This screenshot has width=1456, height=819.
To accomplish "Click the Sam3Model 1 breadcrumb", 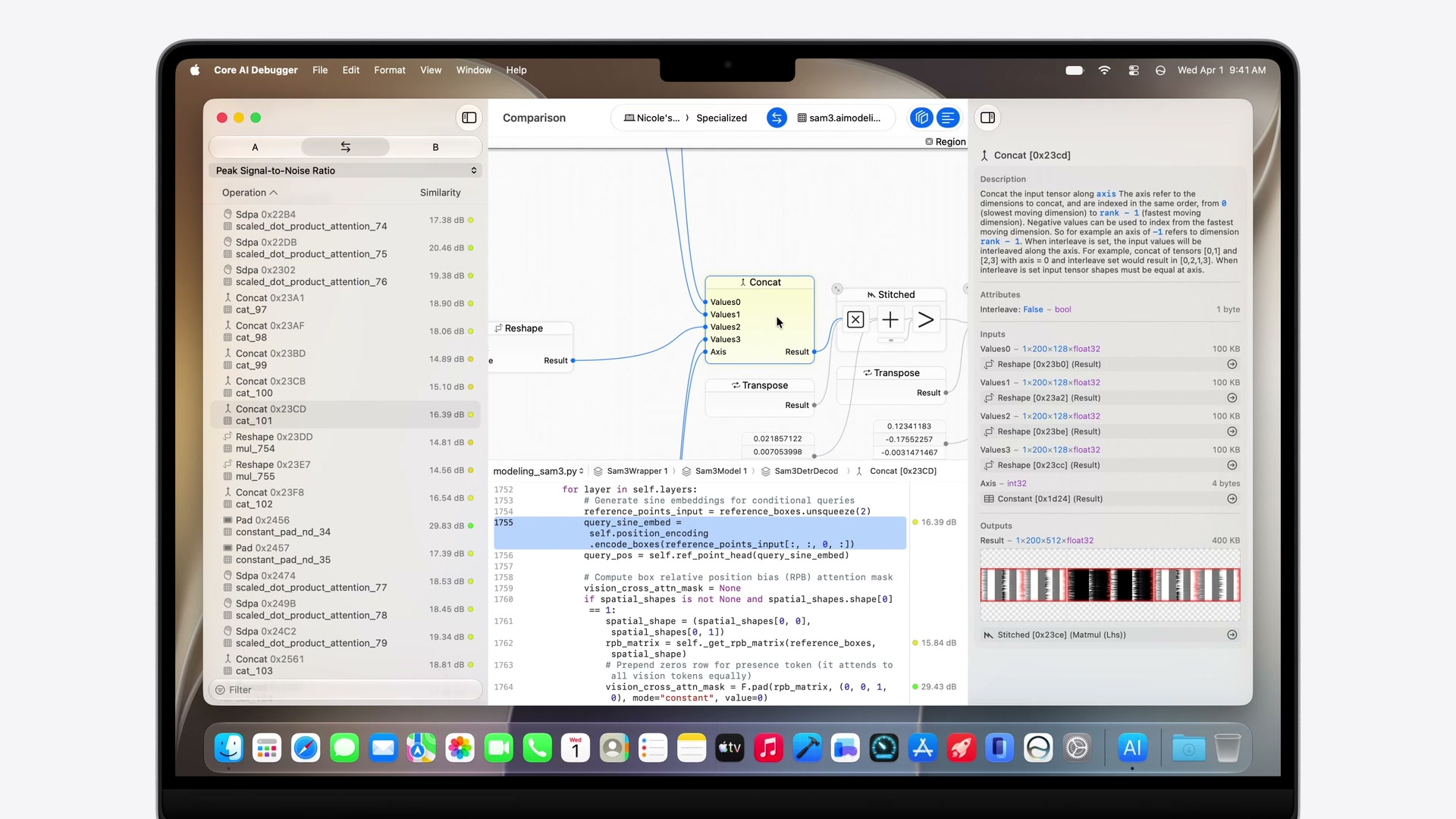I will (x=714, y=472).
